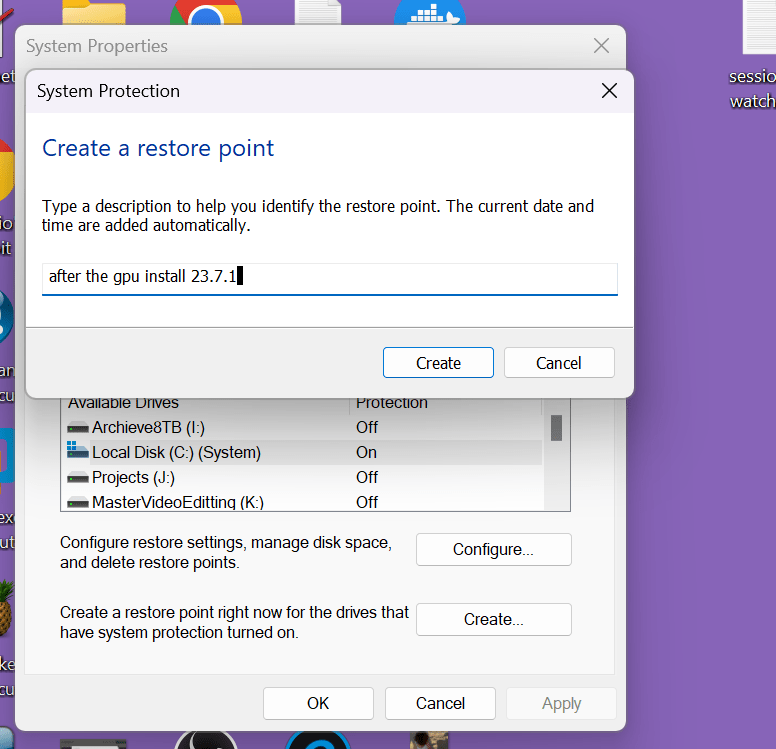
Task: Click OK in System Properties window
Action: tap(318, 703)
